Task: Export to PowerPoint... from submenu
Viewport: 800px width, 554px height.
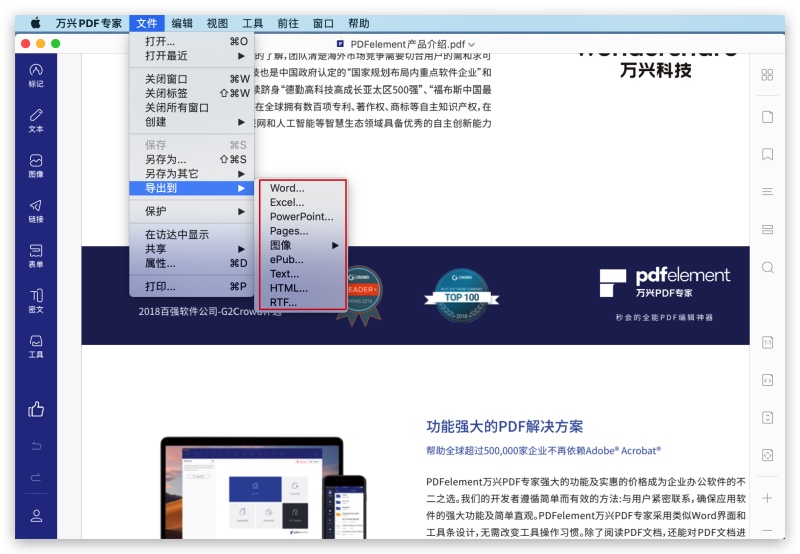Action: click(303, 217)
